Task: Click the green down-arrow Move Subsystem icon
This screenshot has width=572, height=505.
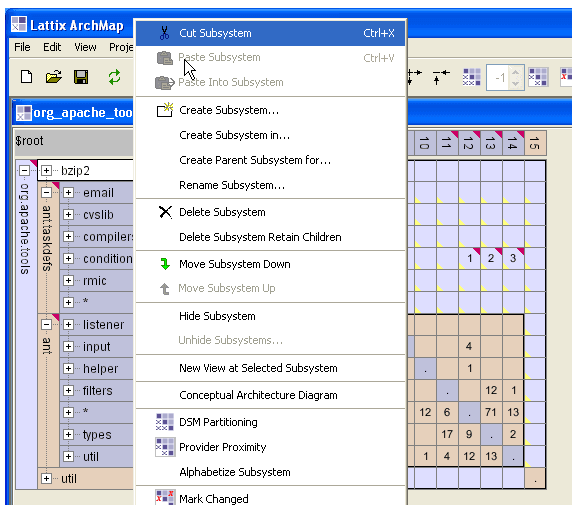Action: pyautogui.click(x=165, y=264)
